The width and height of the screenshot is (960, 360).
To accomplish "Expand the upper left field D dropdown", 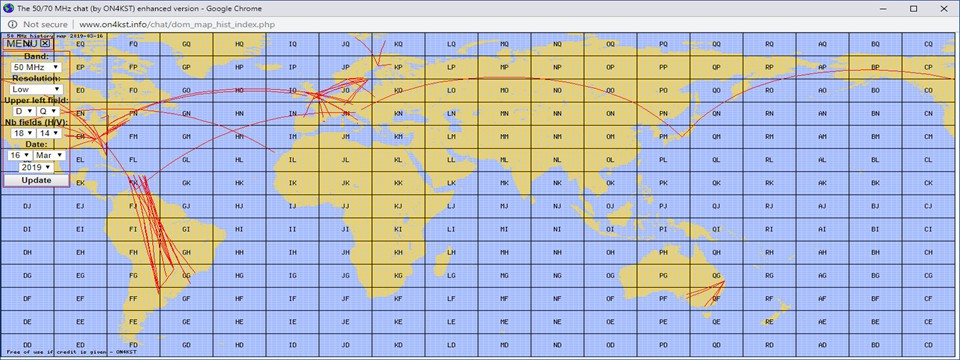I will coord(24,111).
